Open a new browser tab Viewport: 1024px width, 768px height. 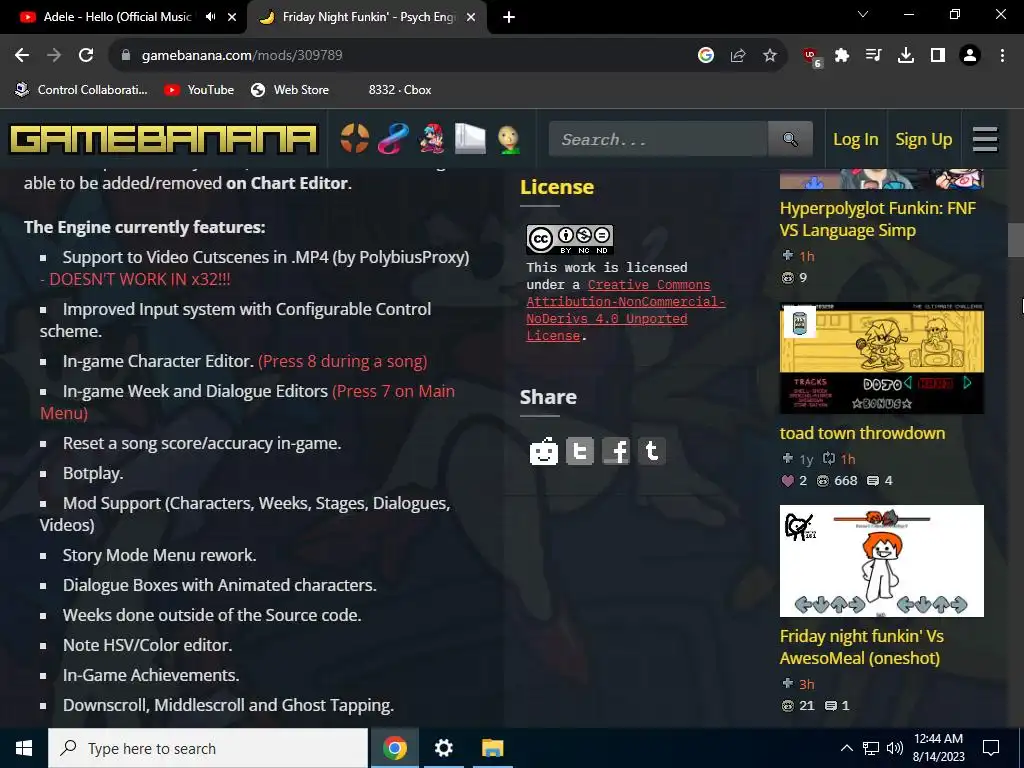(509, 18)
